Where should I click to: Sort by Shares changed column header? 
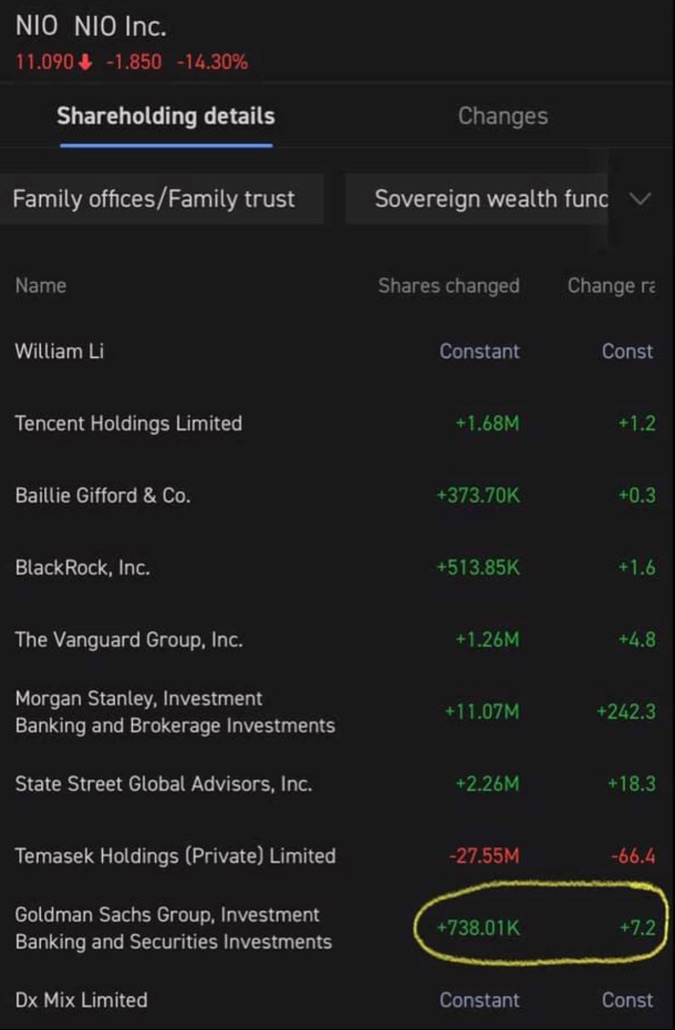[448, 286]
